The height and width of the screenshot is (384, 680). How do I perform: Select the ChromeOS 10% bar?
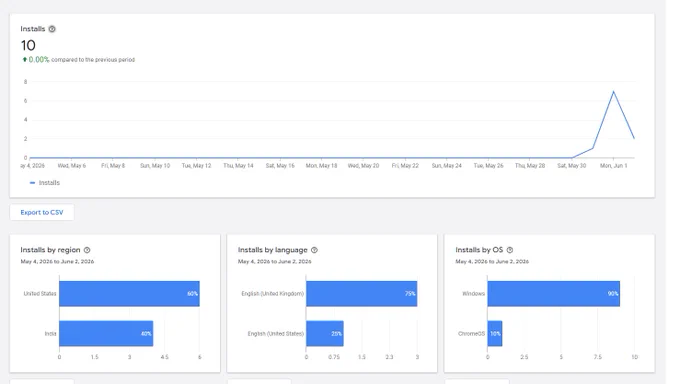495,334
